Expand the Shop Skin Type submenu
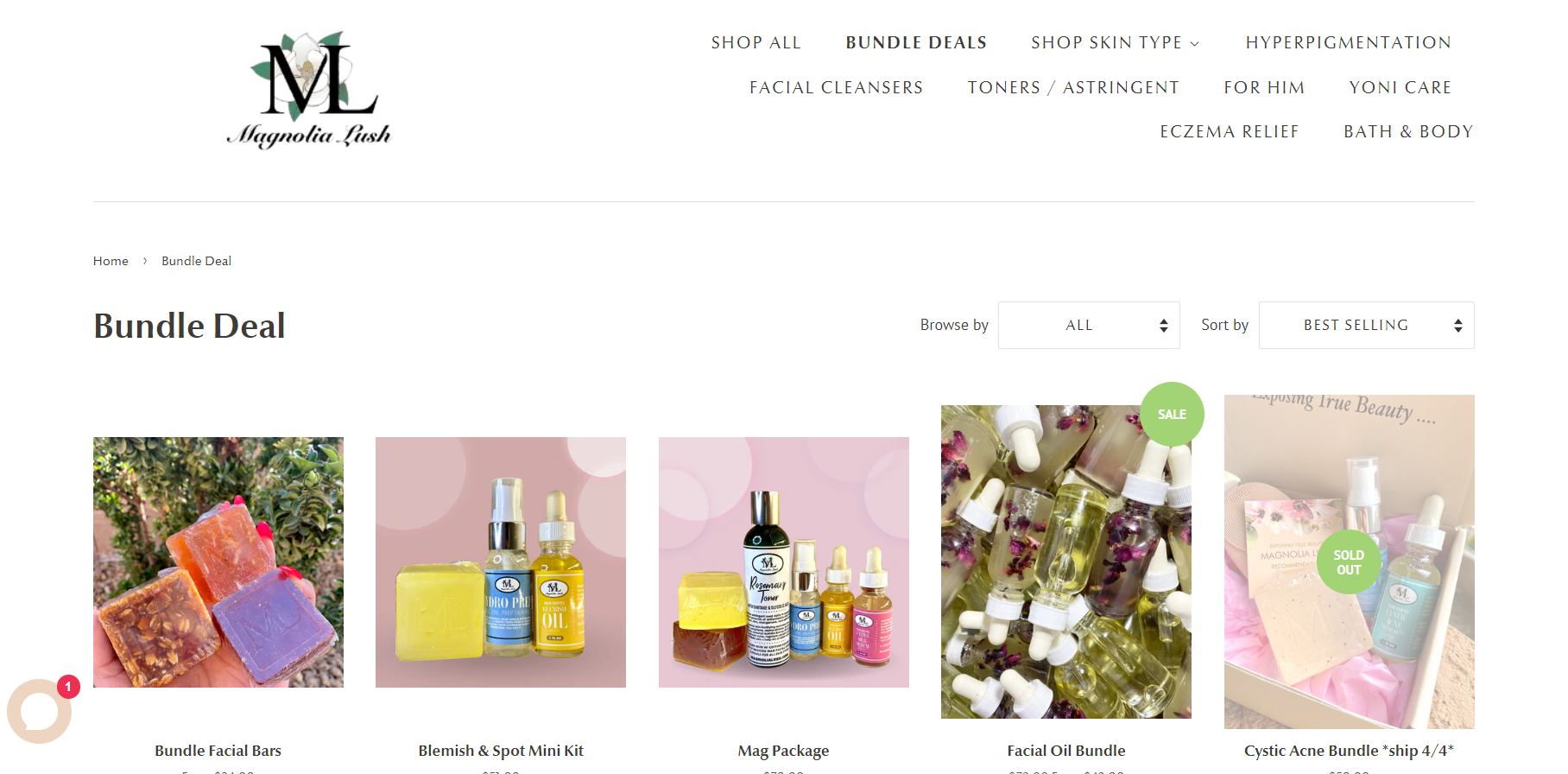Screen dimensions: 1568x774 pyautogui.click(x=1116, y=42)
